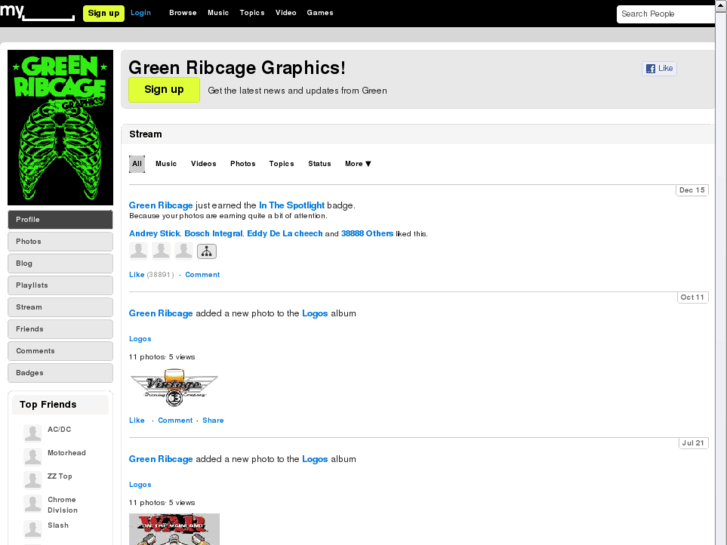Comment on the Oct 11 Logos photo post
The width and height of the screenshot is (727, 545).
(175, 420)
